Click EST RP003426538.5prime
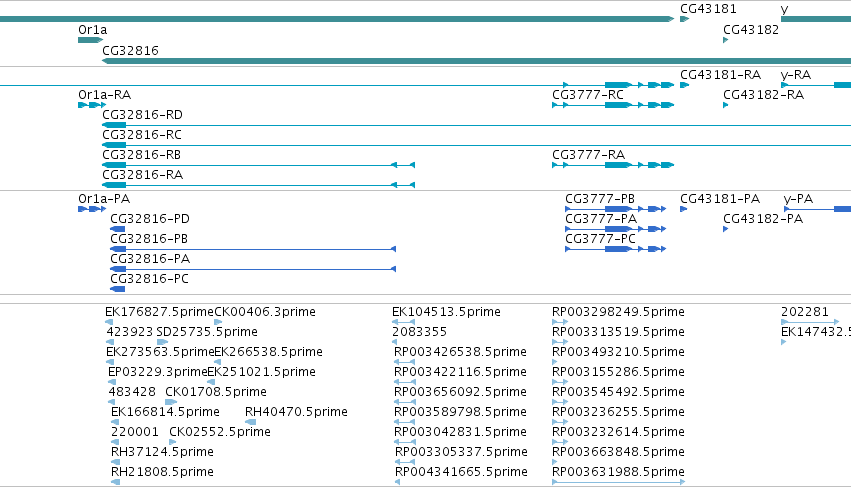Viewport: 851px width, 487px height. click(460, 352)
